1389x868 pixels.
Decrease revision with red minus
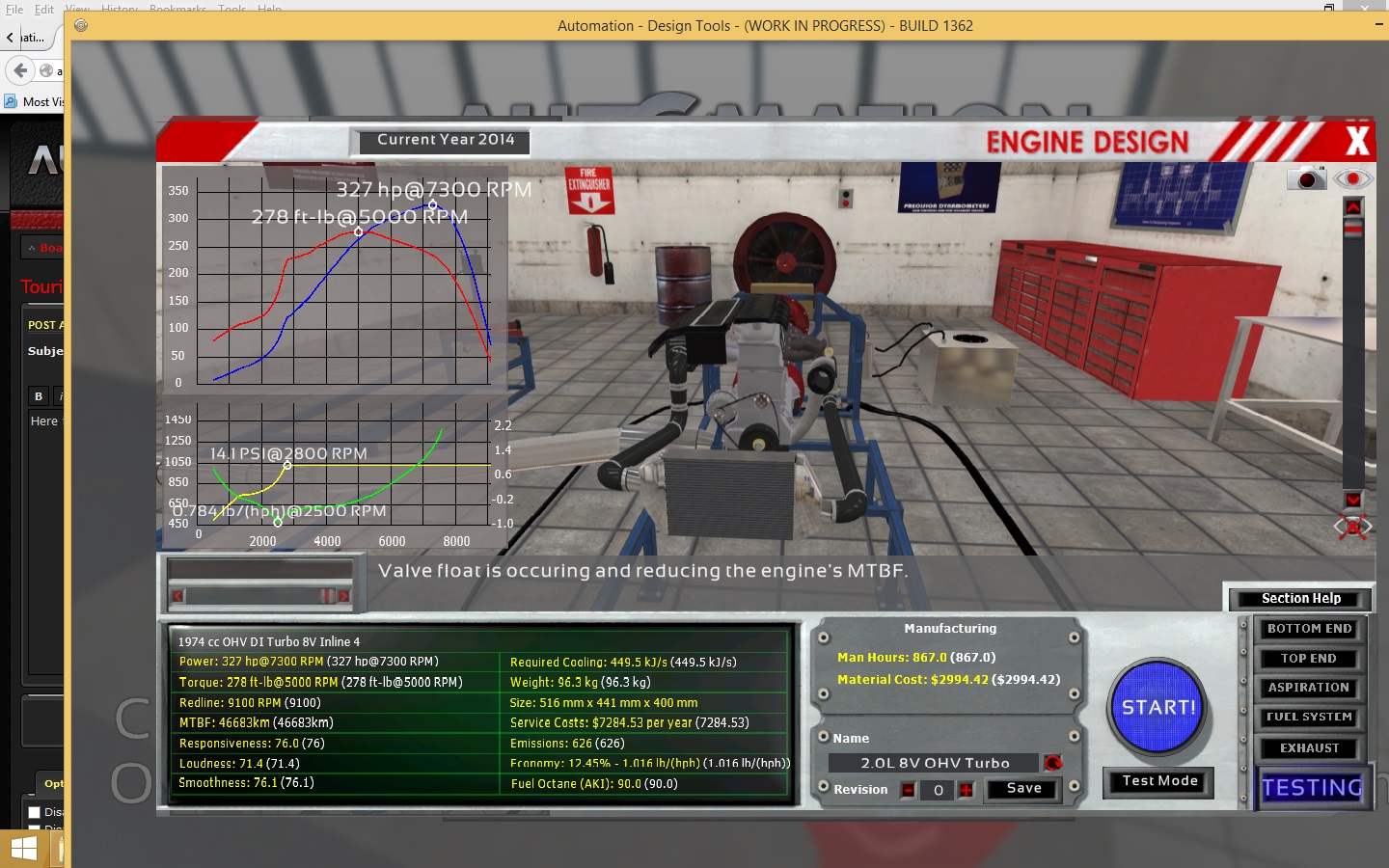click(x=909, y=791)
